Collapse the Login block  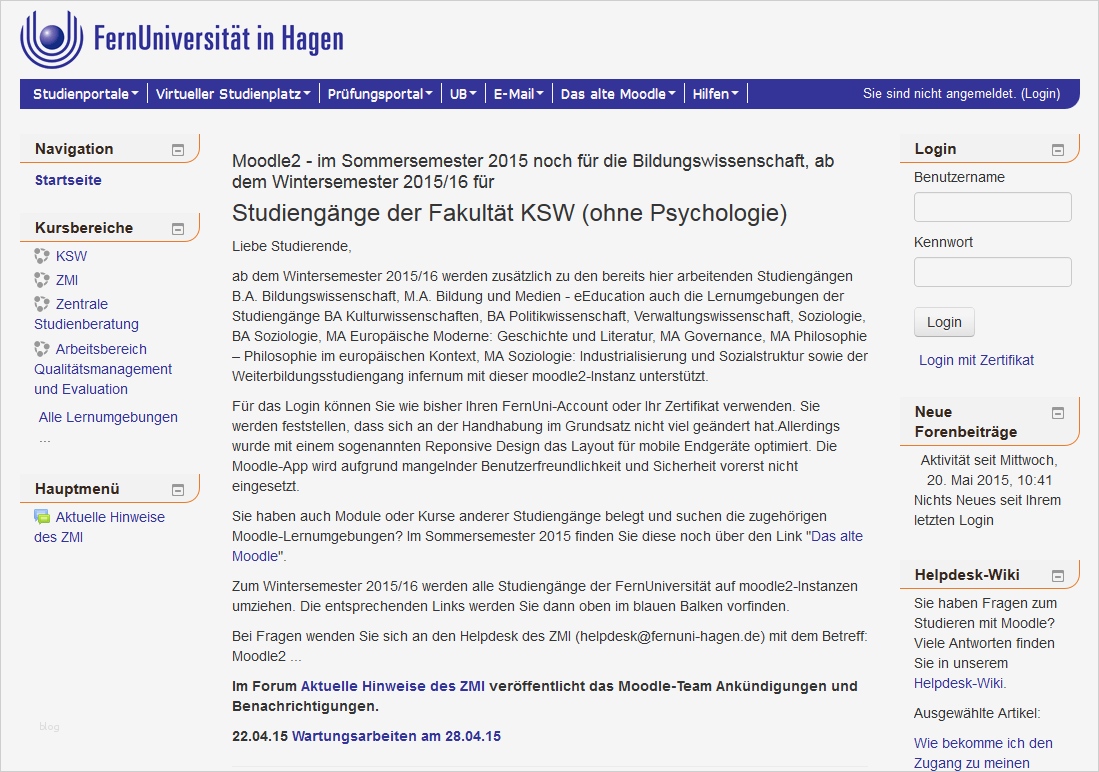click(x=1058, y=149)
